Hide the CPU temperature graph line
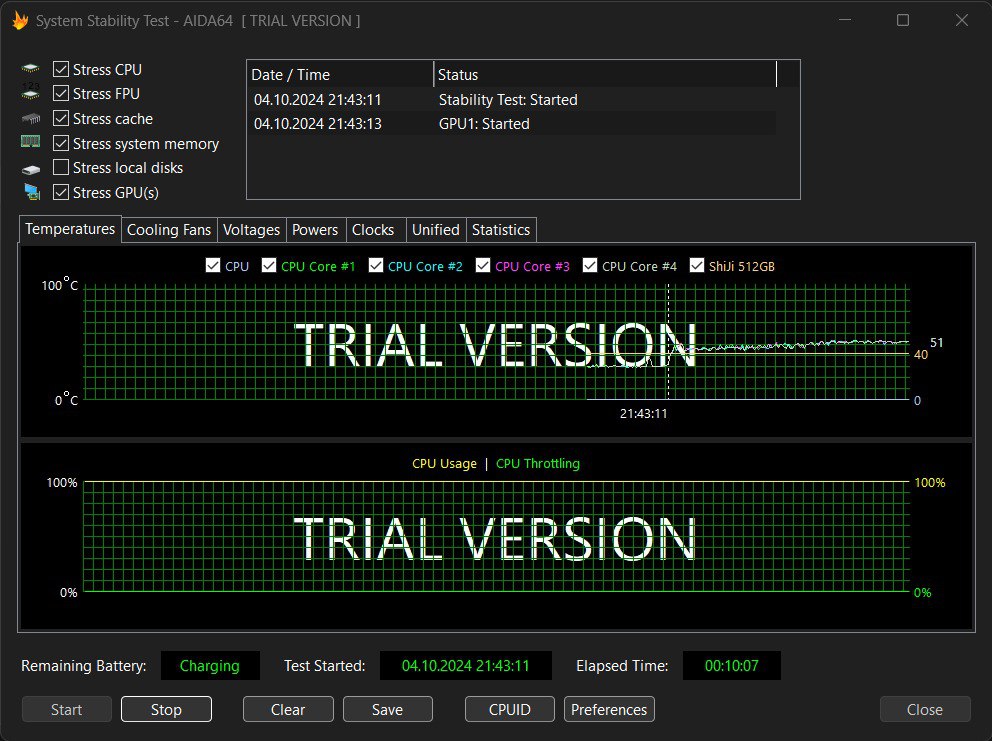 [213, 265]
